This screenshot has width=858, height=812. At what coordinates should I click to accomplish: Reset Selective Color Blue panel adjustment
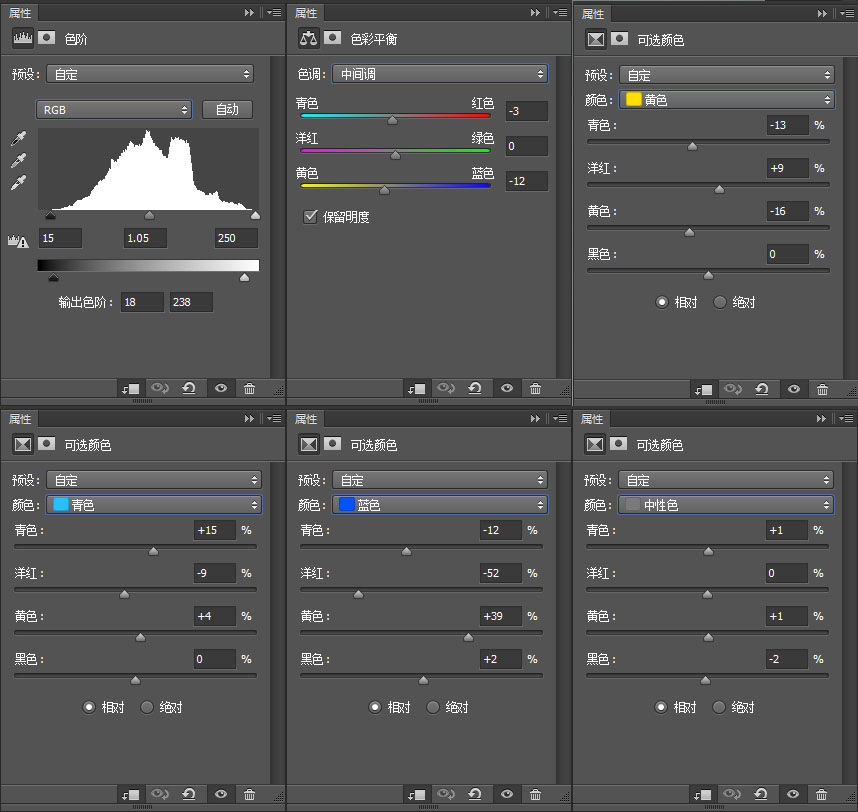click(x=475, y=793)
